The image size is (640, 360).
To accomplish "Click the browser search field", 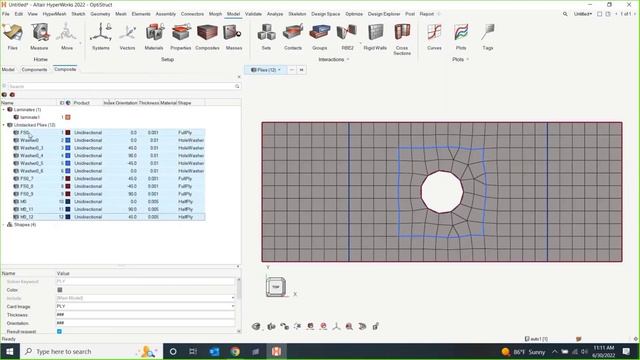I will (x=121, y=87).
